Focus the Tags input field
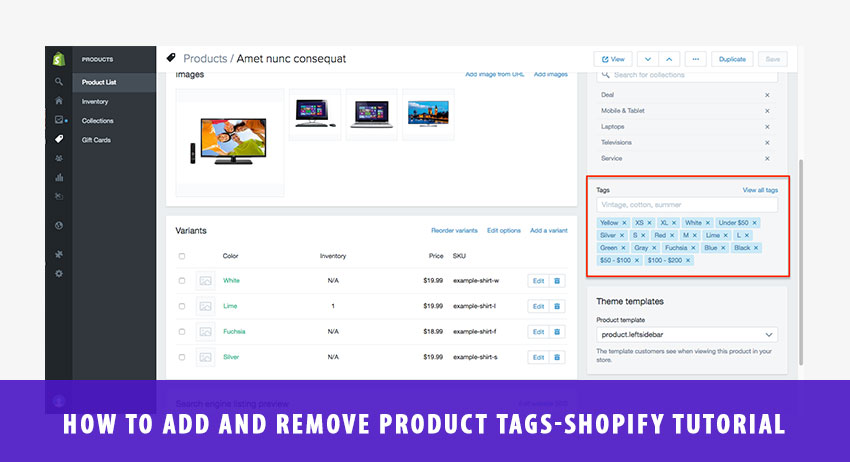This screenshot has height=462, width=850. [x=687, y=205]
